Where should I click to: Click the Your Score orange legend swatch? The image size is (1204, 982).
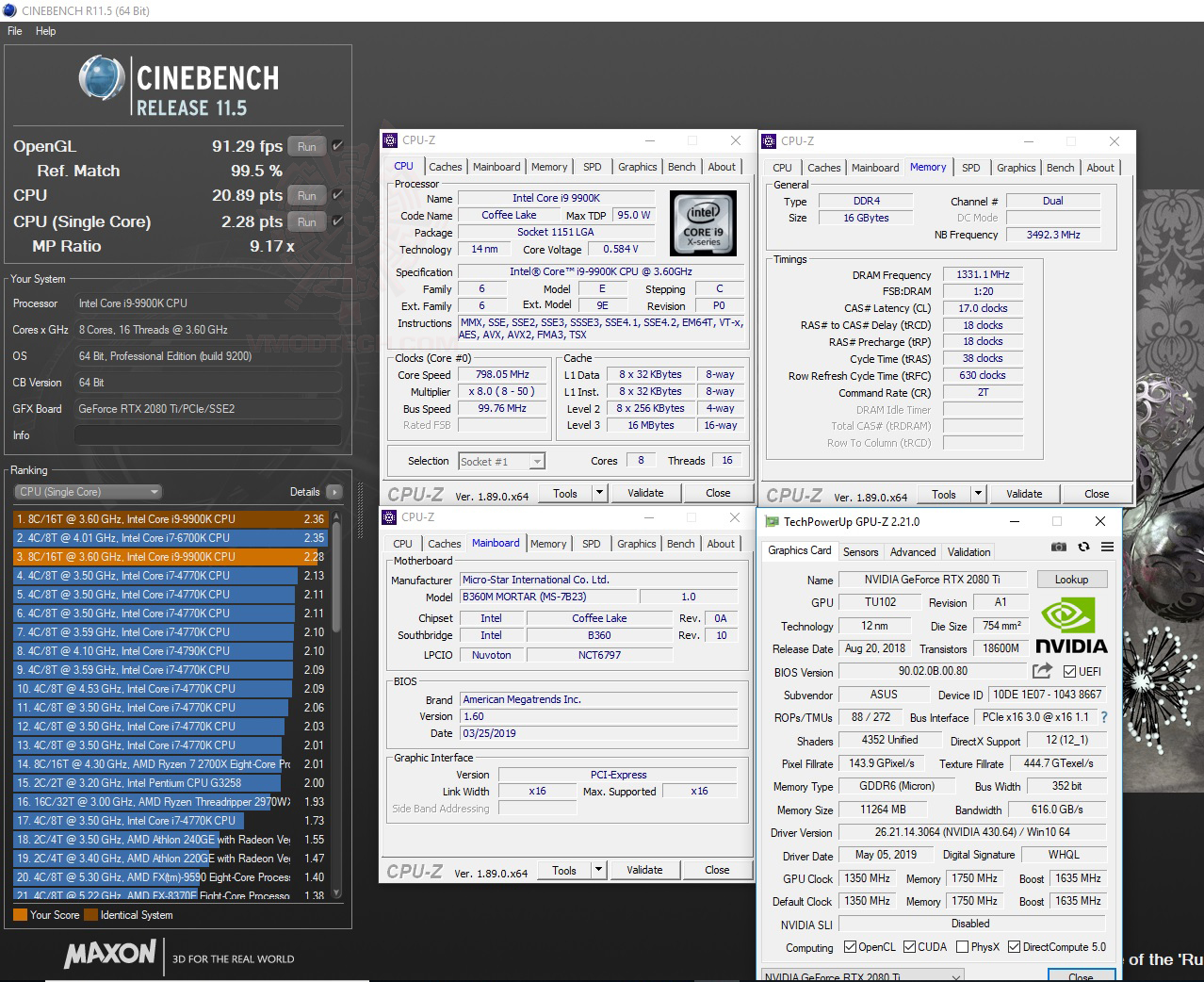point(20,914)
